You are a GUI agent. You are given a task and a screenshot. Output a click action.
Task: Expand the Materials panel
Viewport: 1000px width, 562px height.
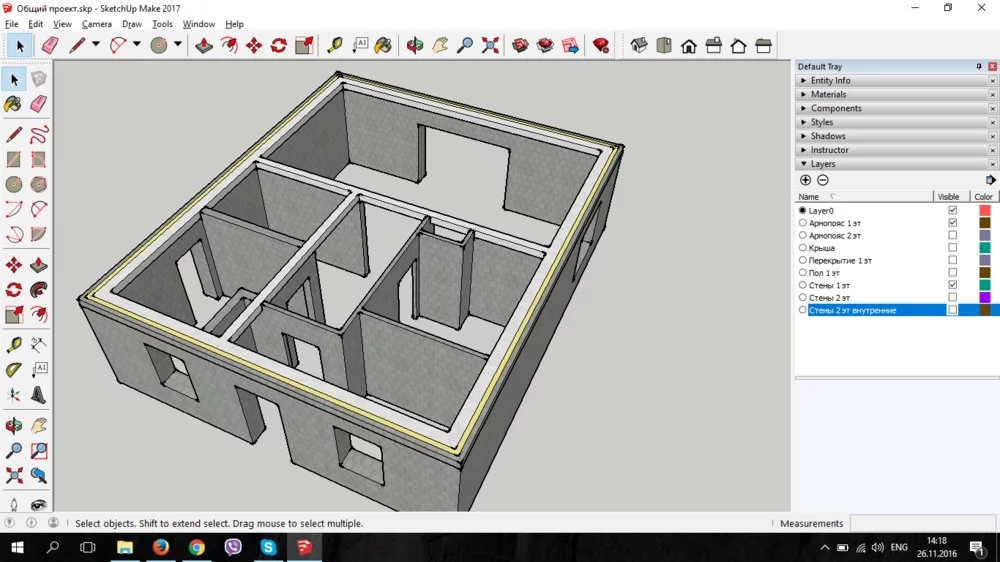[x=828, y=94]
